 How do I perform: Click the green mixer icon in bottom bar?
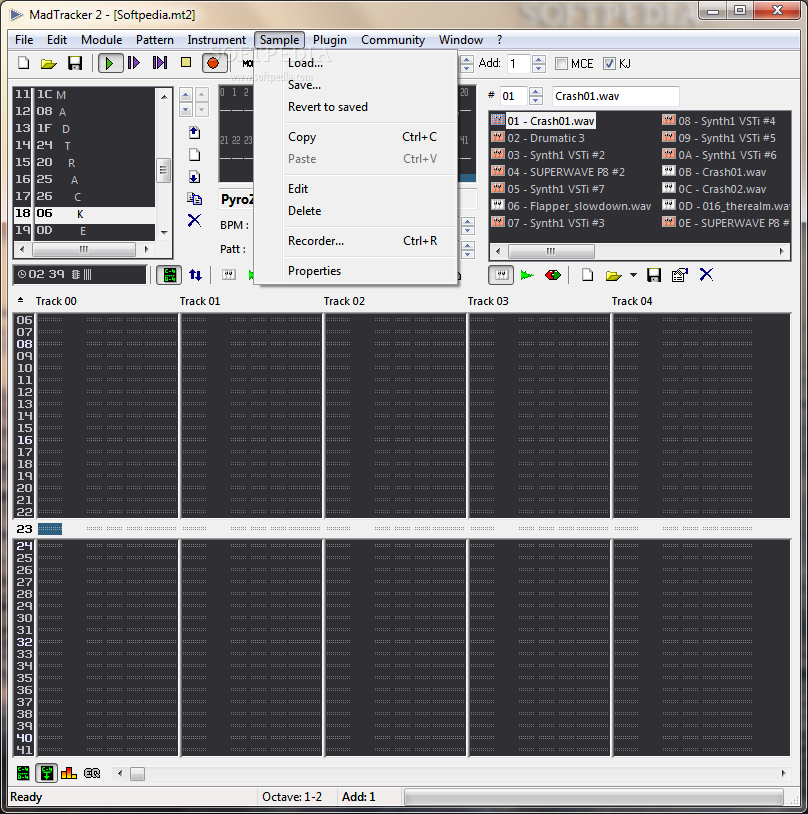click(x=47, y=773)
